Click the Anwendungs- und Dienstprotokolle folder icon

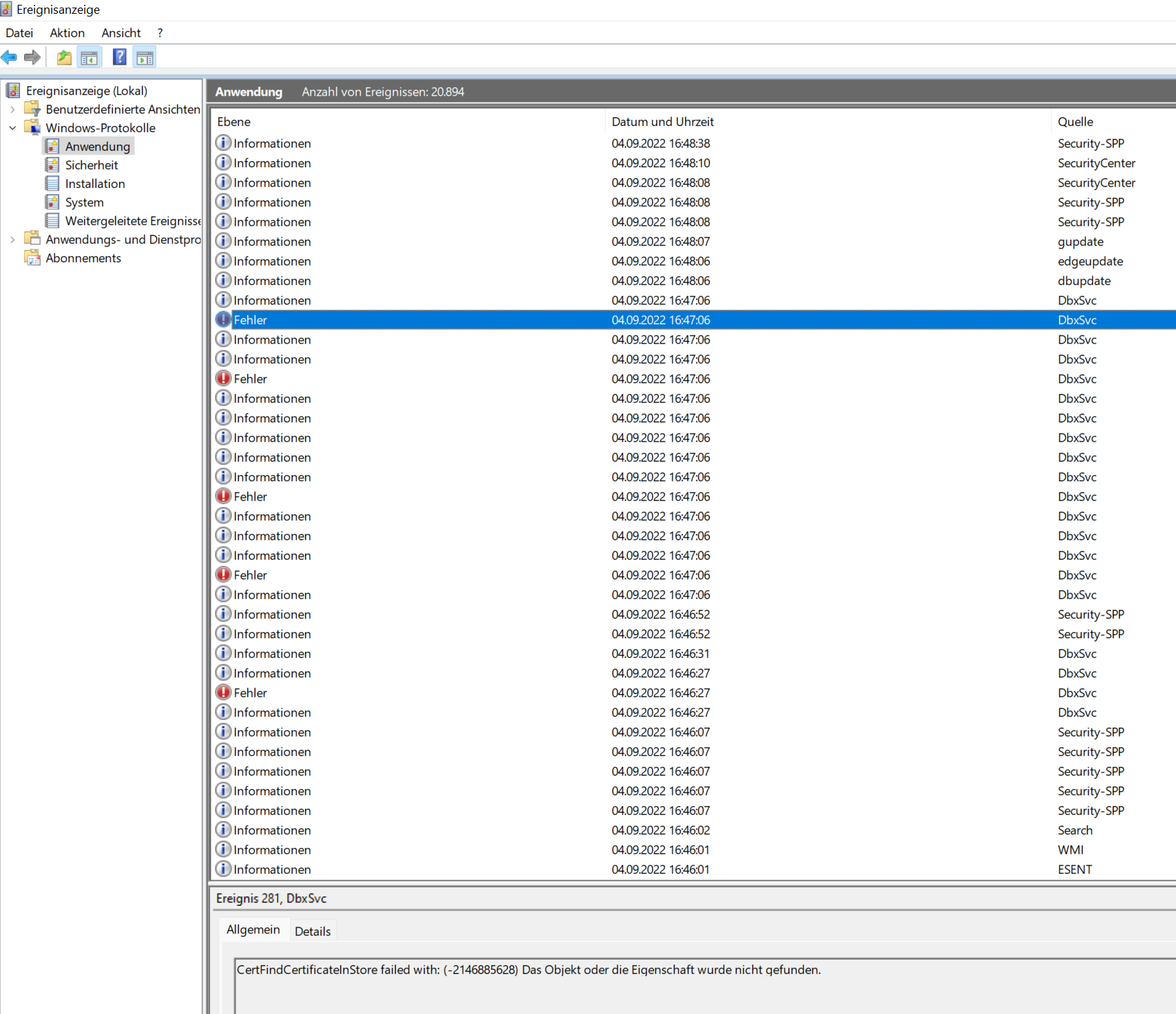[32, 239]
